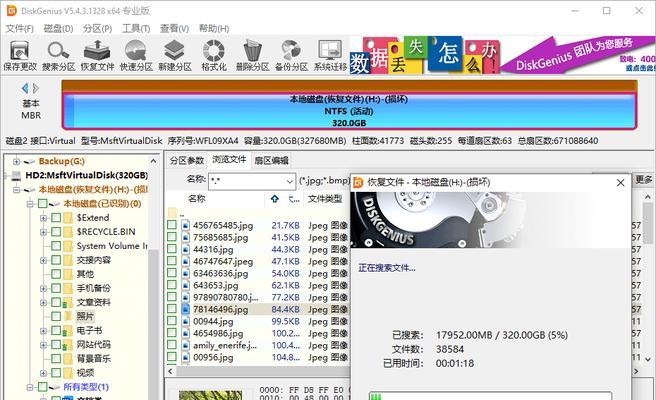This screenshot has width=656, height=400.
Task: Switch to the 浏览文件 tab
Action: coord(229,159)
